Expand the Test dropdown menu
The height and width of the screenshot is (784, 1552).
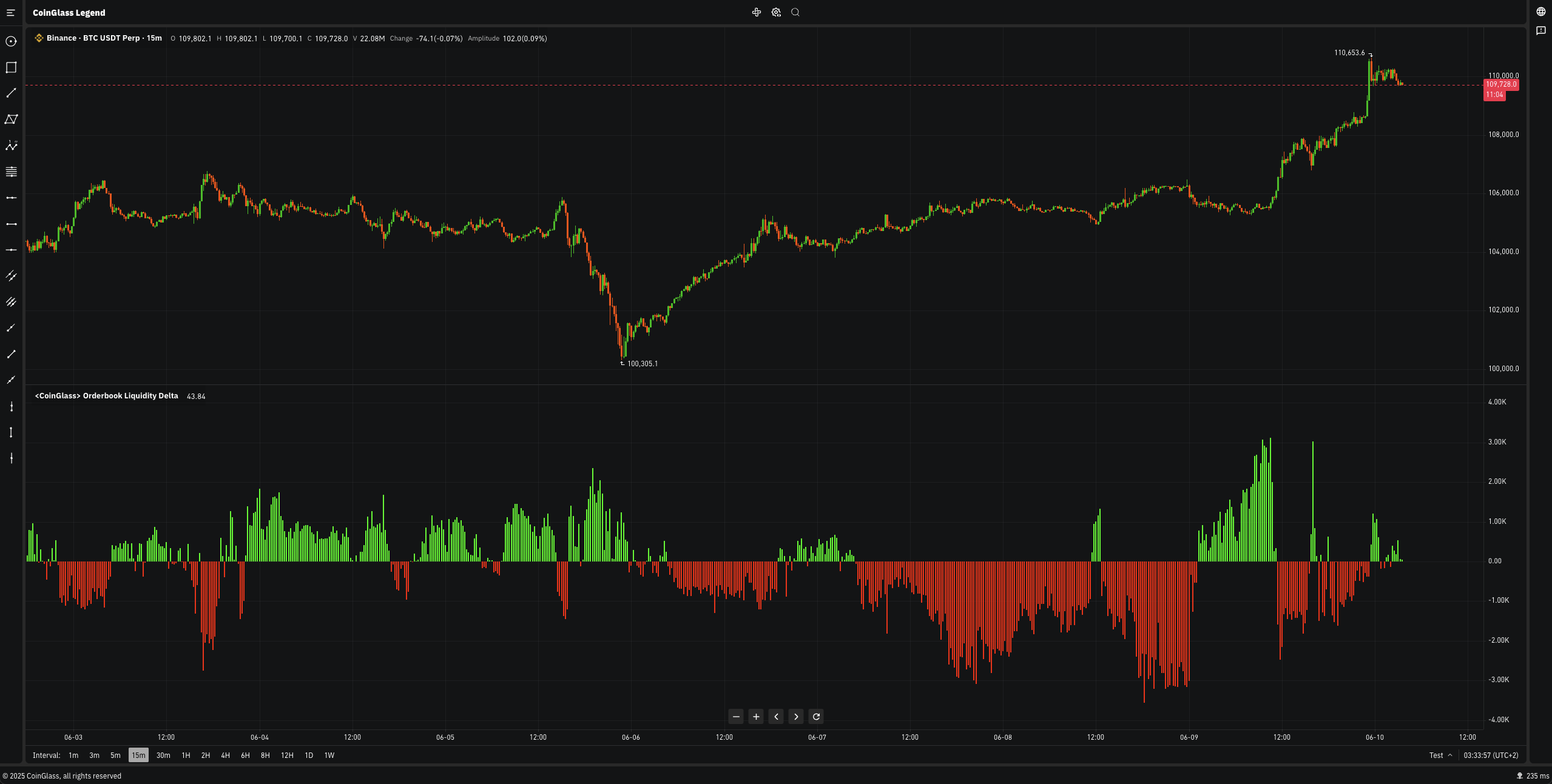coord(1440,755)
